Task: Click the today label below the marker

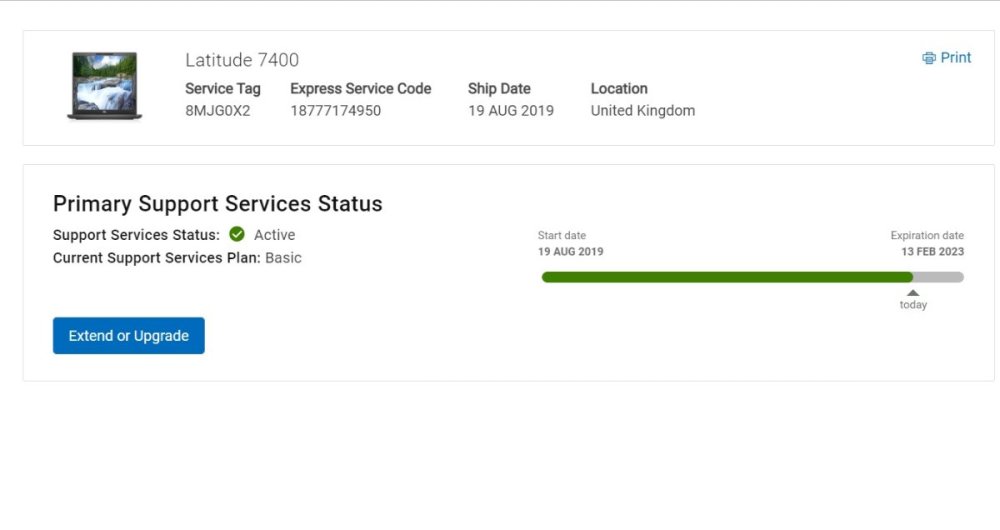Action: [x=913, y=305]
